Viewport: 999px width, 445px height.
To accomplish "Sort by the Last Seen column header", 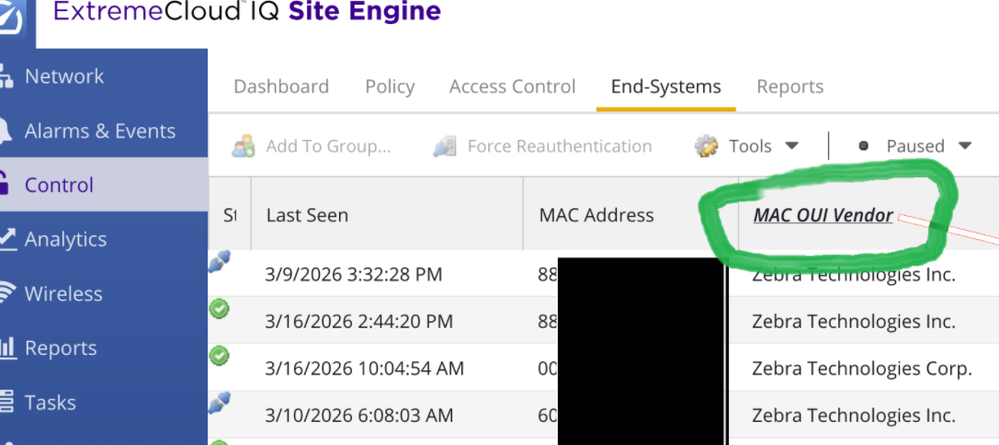I will click(x=307, y=215).
